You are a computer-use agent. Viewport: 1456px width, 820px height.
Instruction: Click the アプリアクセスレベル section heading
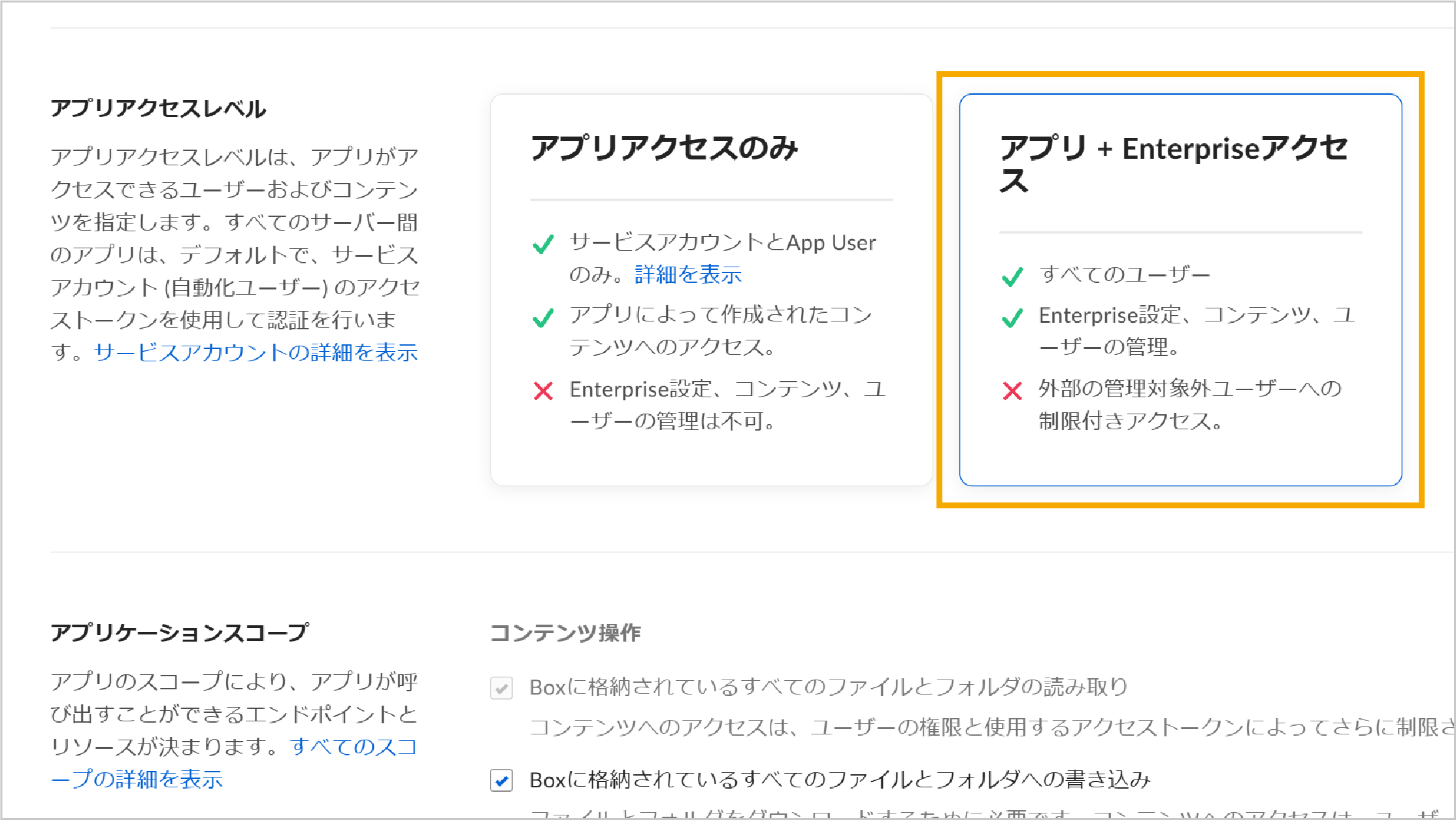coord(158,108)
